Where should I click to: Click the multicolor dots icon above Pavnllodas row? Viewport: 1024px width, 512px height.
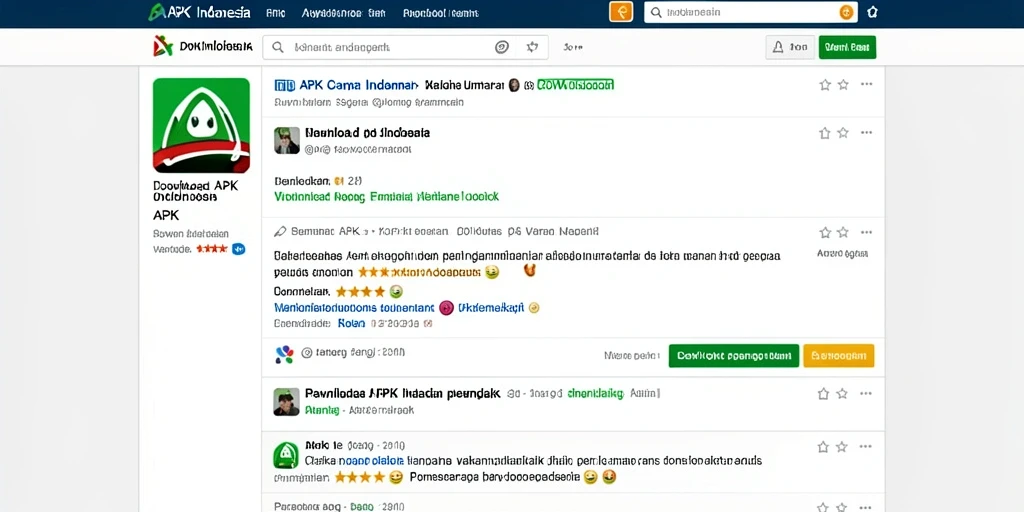(x=285, y=354)
